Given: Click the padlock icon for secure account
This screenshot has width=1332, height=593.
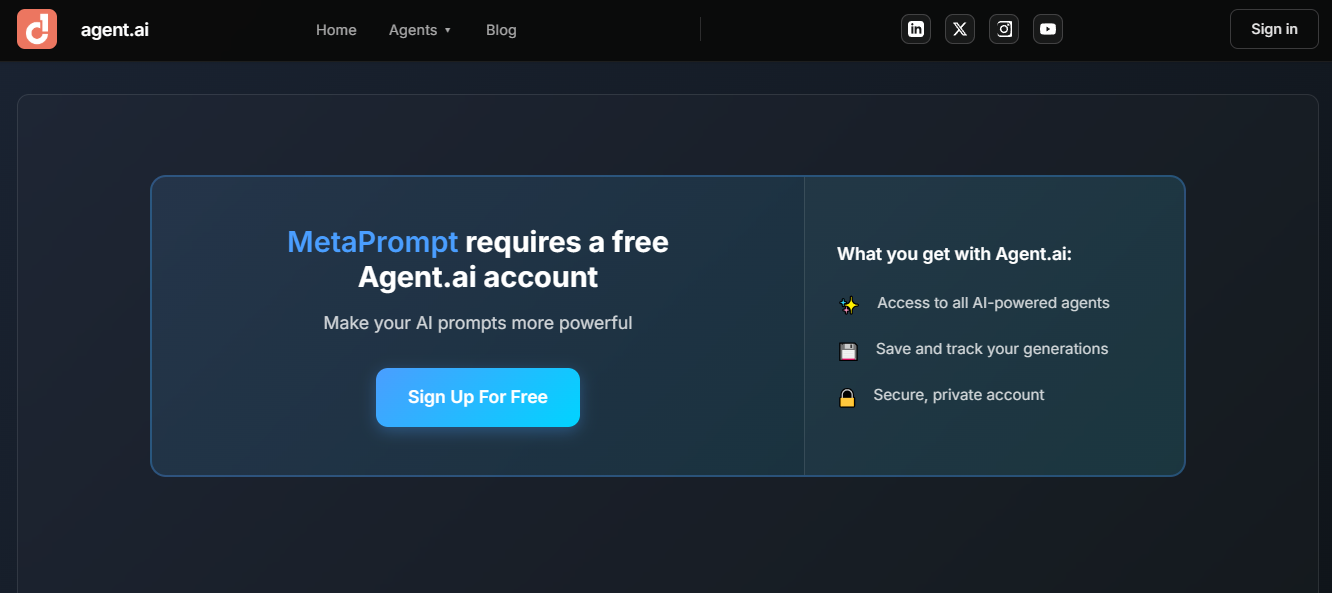Looking at the screenshot, I should [x=847, y=398].
